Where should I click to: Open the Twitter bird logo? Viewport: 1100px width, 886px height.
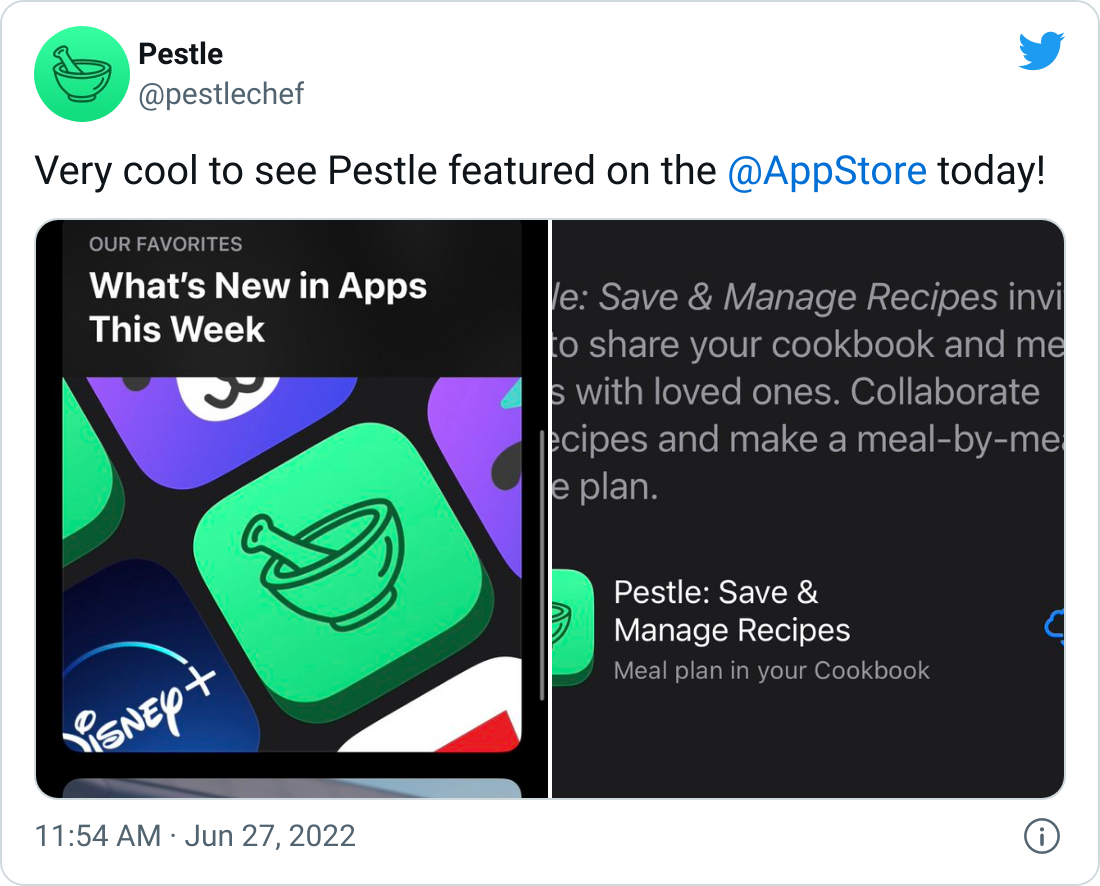pyautogui.click(x=1041, y=51)
